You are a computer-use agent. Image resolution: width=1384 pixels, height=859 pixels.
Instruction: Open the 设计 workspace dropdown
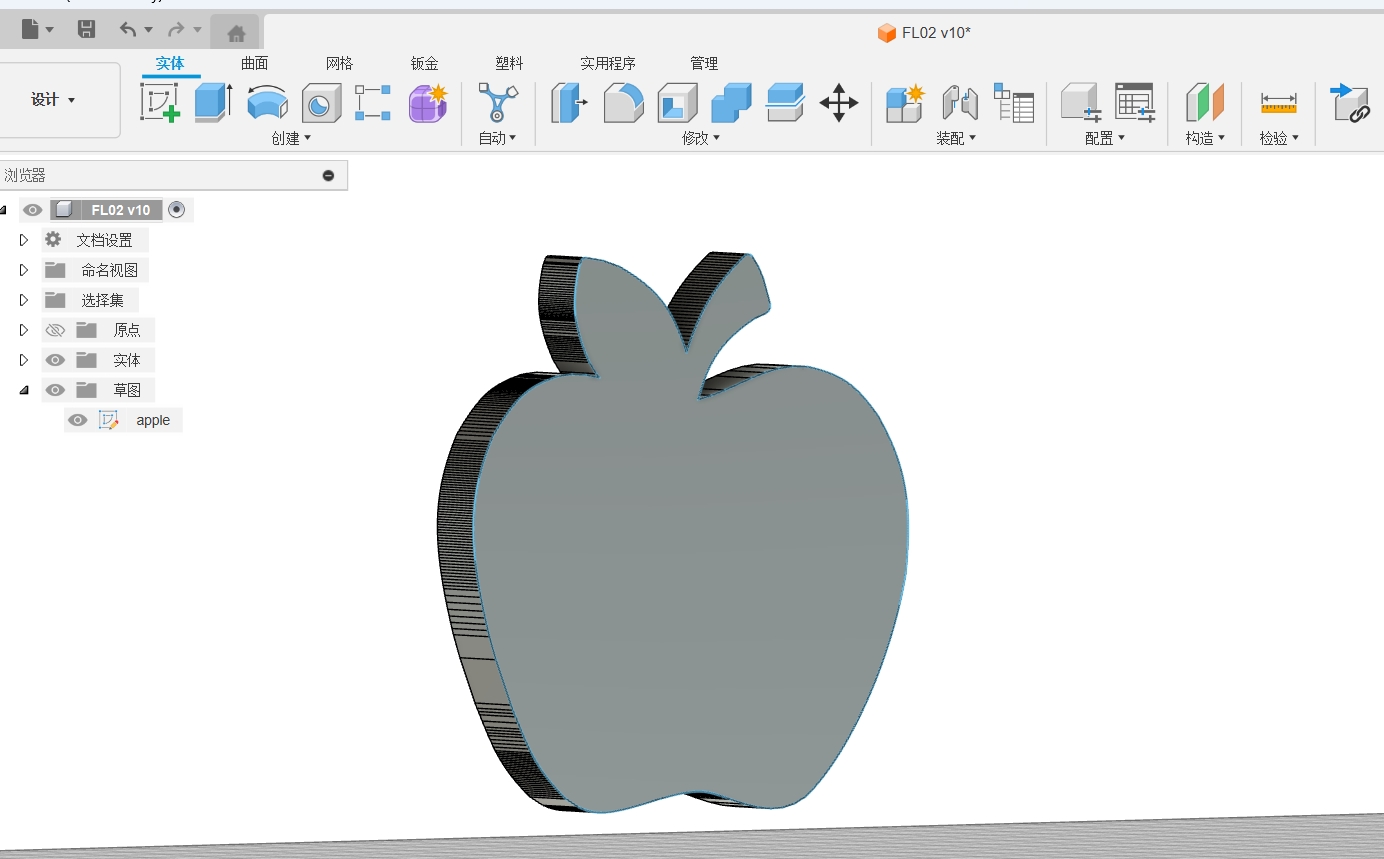(54, 100)
